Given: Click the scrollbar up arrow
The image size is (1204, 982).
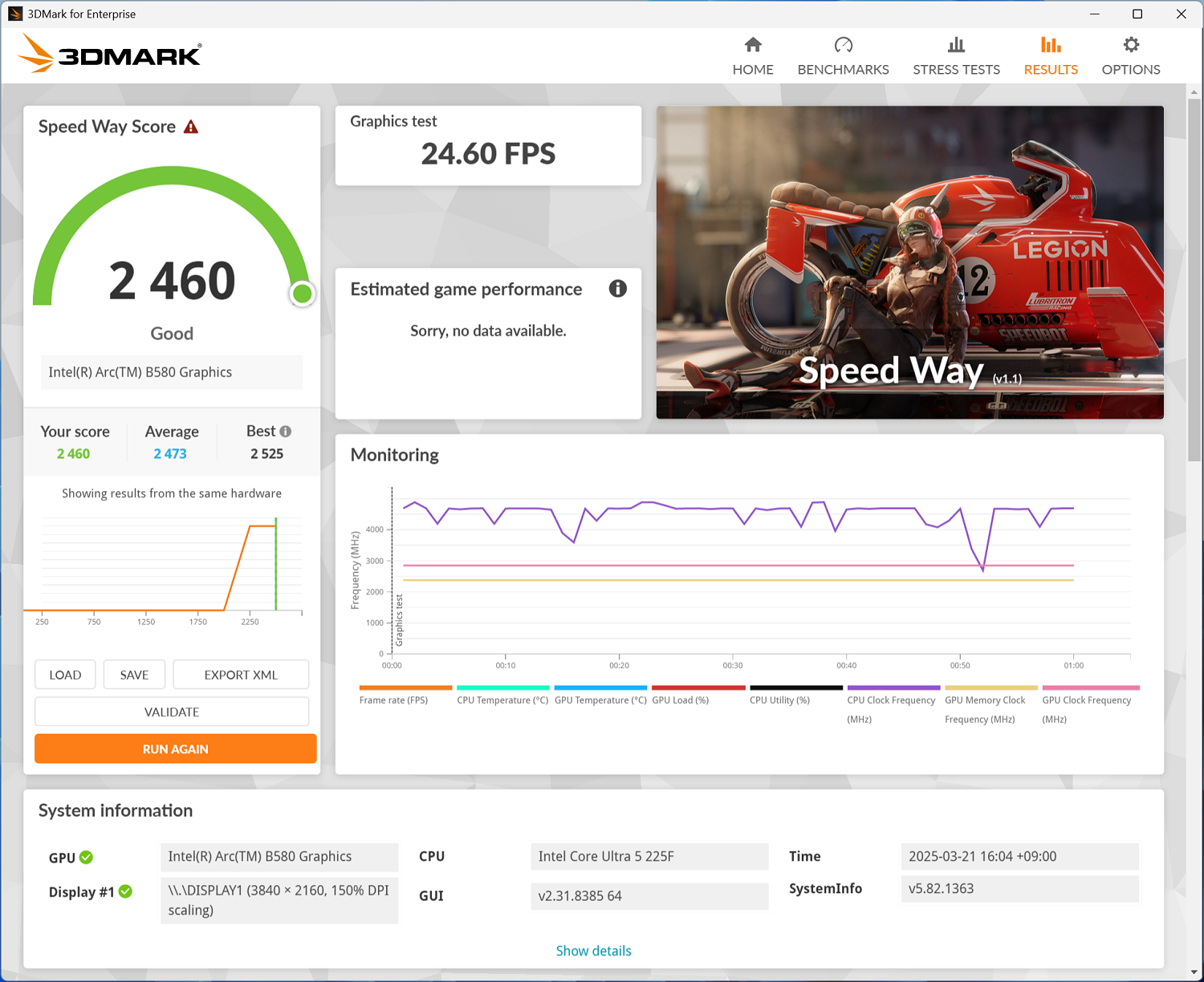Looking at the screenshot, I should (x=1194, y=92).
